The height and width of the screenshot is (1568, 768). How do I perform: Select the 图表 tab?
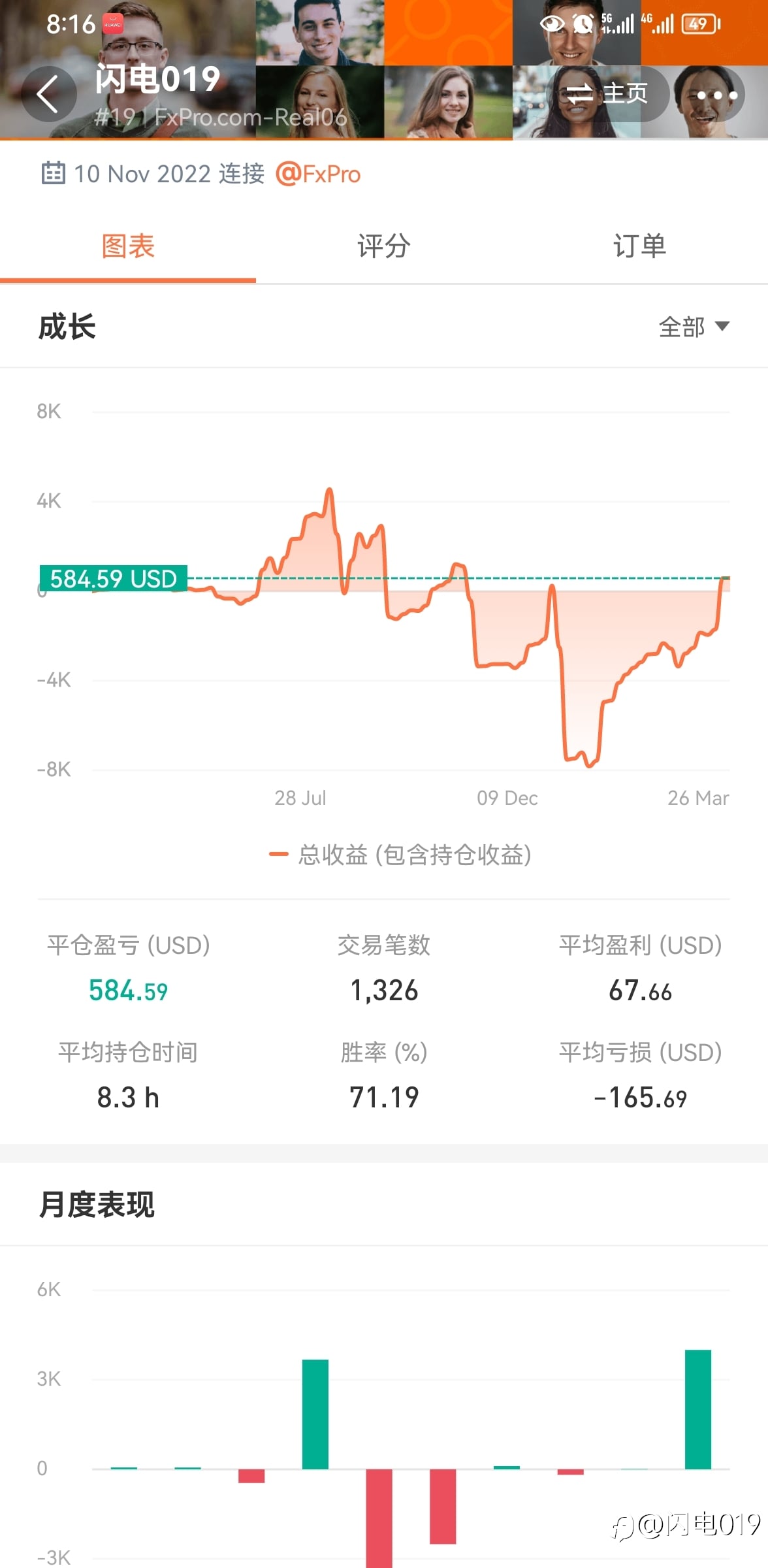click(128, 246)
